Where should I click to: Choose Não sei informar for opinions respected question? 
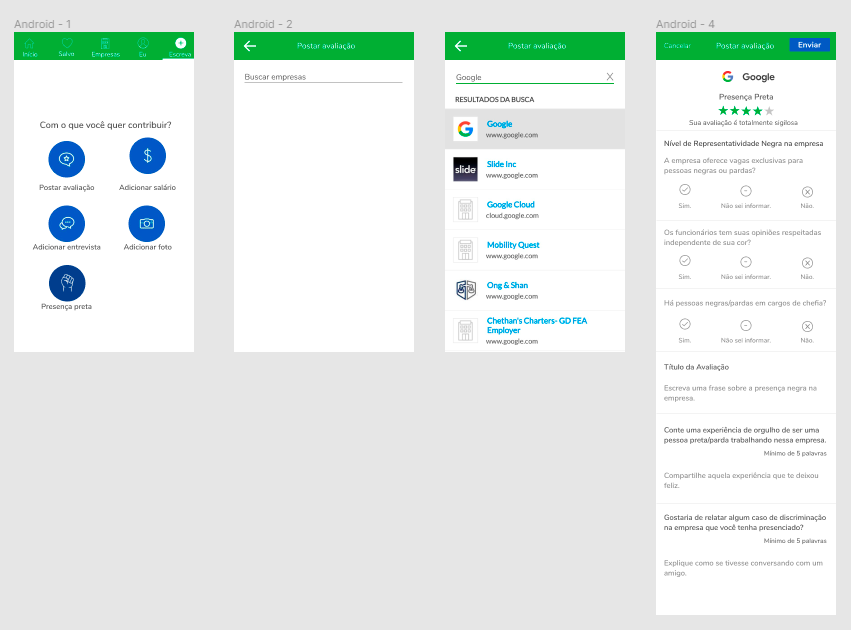click(x=746, y=262)
